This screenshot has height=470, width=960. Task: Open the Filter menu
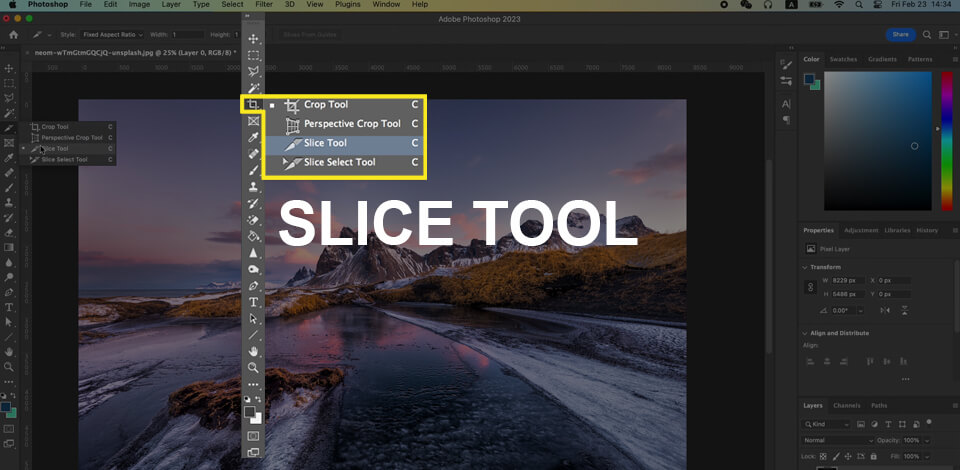[264, 4]
